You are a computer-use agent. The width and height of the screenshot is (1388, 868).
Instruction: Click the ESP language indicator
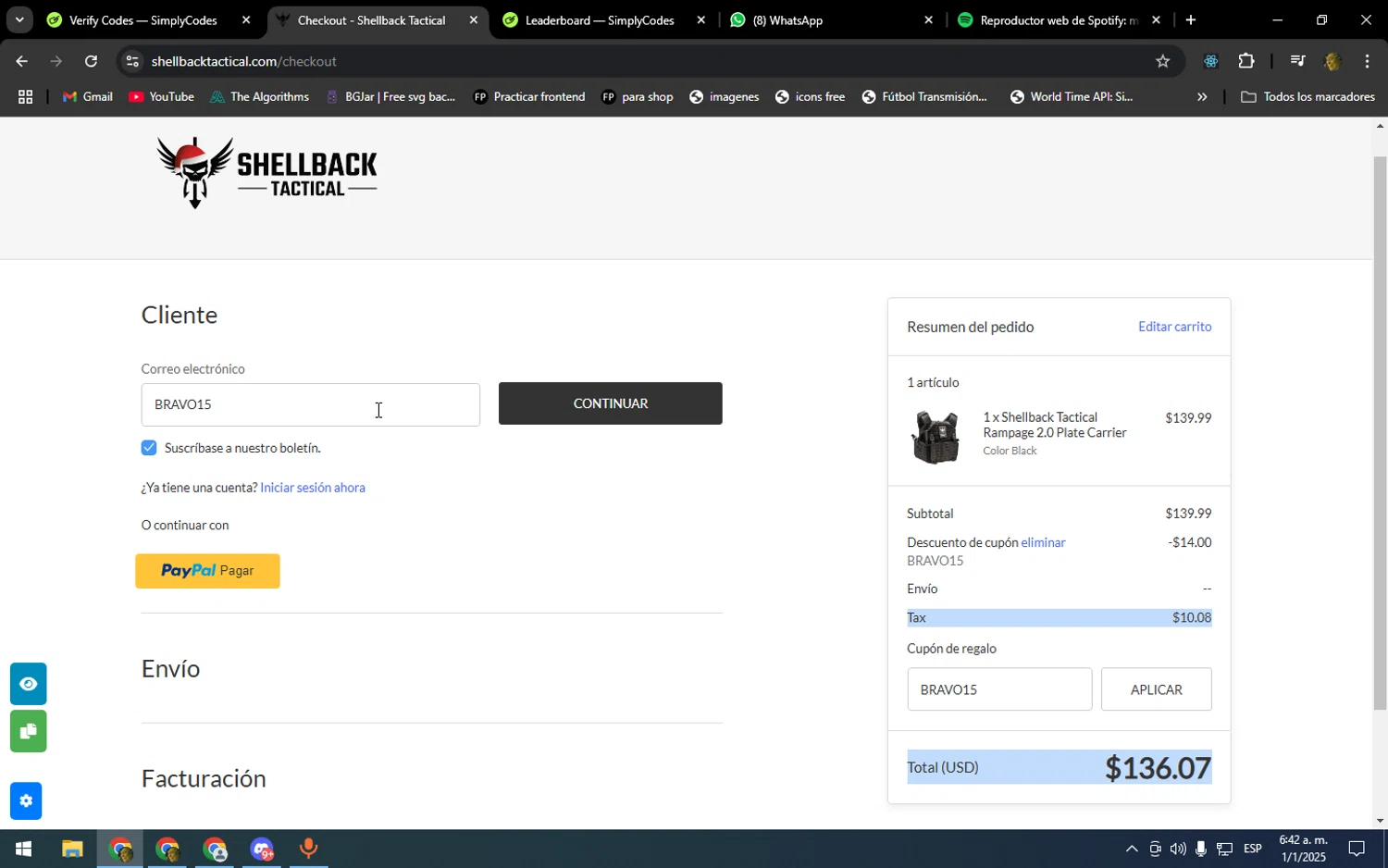pos(1253,849)
